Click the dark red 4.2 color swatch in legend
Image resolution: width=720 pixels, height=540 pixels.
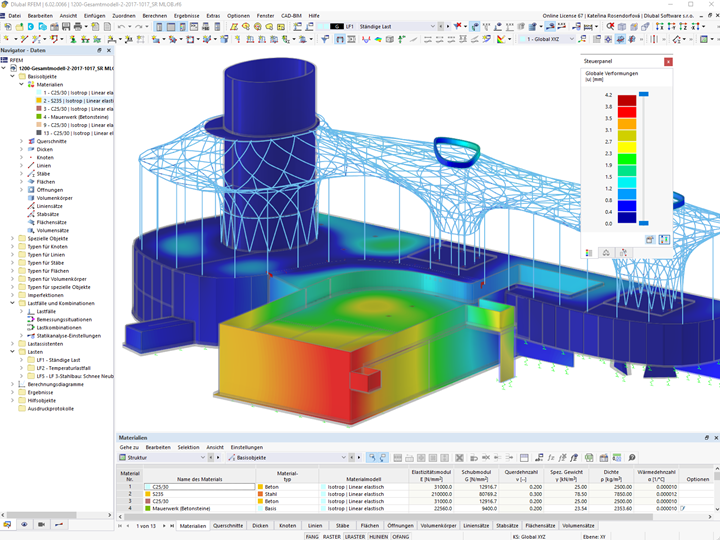(627, 101)
